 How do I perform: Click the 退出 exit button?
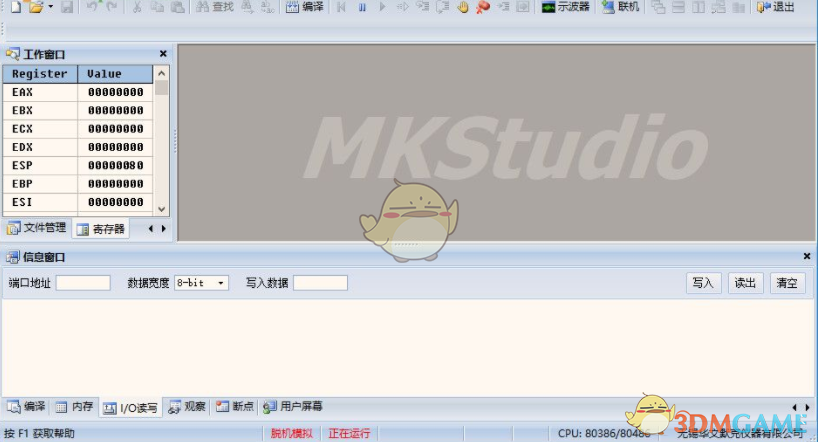click(776, 7)
